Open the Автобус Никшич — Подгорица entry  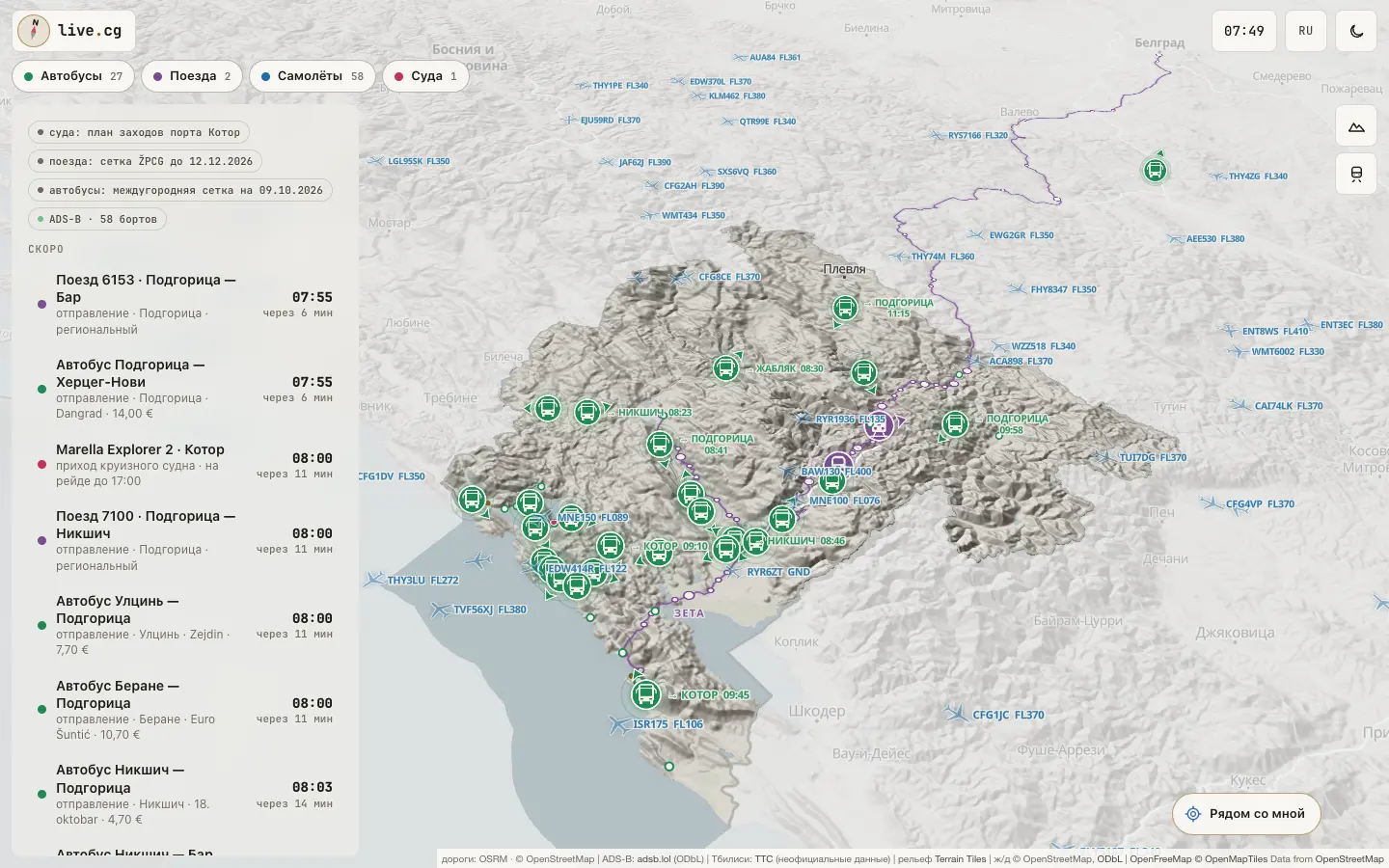click(x=185, y=796)
